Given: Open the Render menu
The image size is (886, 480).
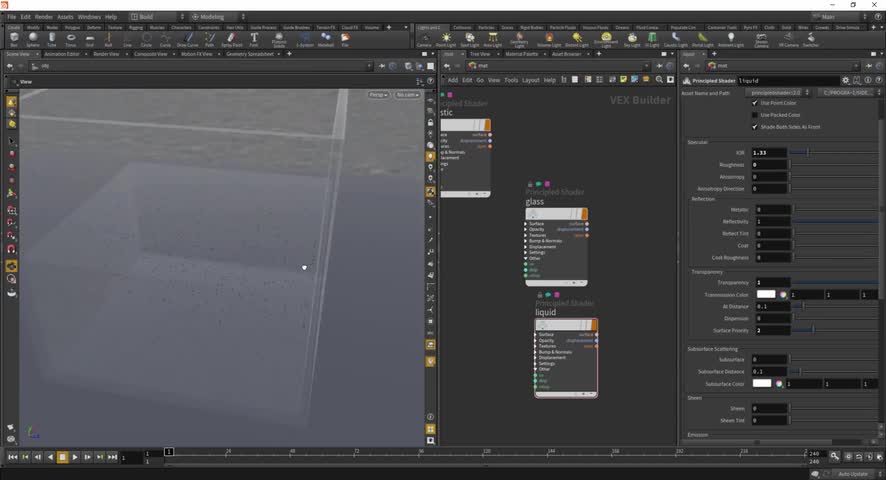Looking at the screenshot, I should coord(44,17).
